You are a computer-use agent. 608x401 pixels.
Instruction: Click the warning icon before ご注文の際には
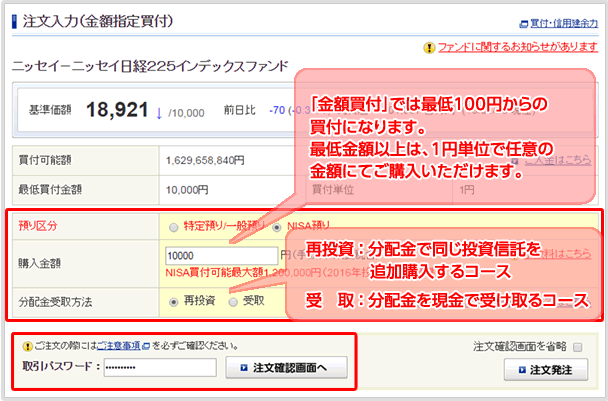pos(27,346)
